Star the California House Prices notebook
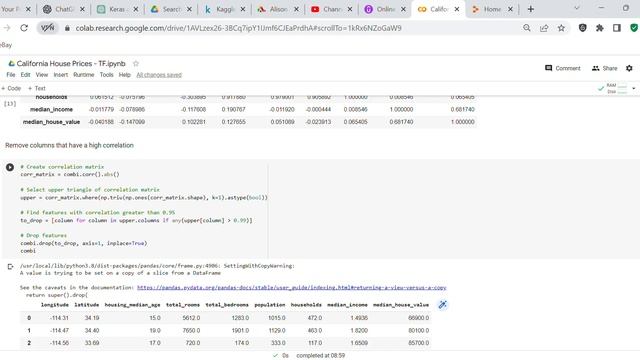 click(136, 64)
